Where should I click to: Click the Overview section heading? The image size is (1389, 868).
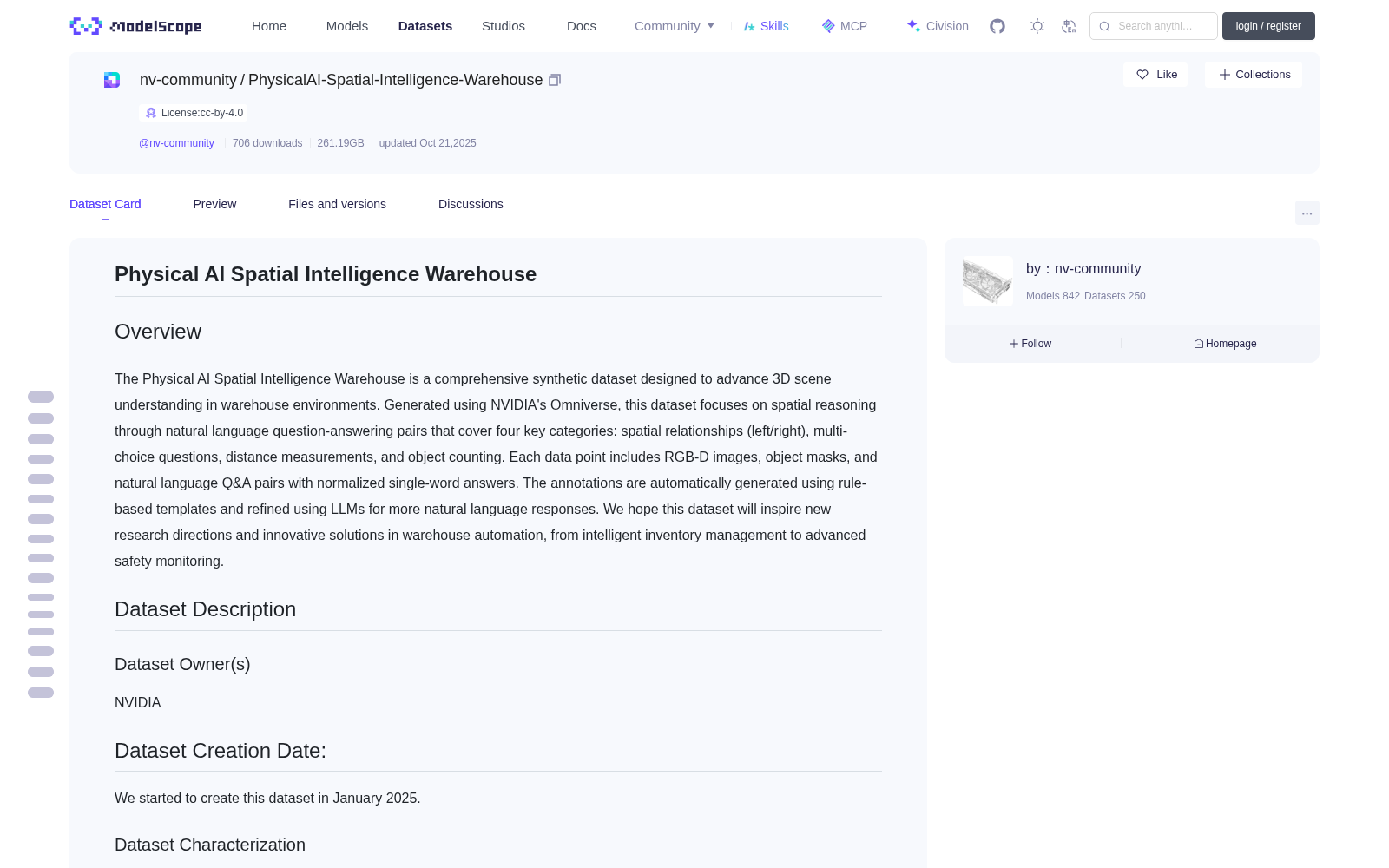(158, 332)
